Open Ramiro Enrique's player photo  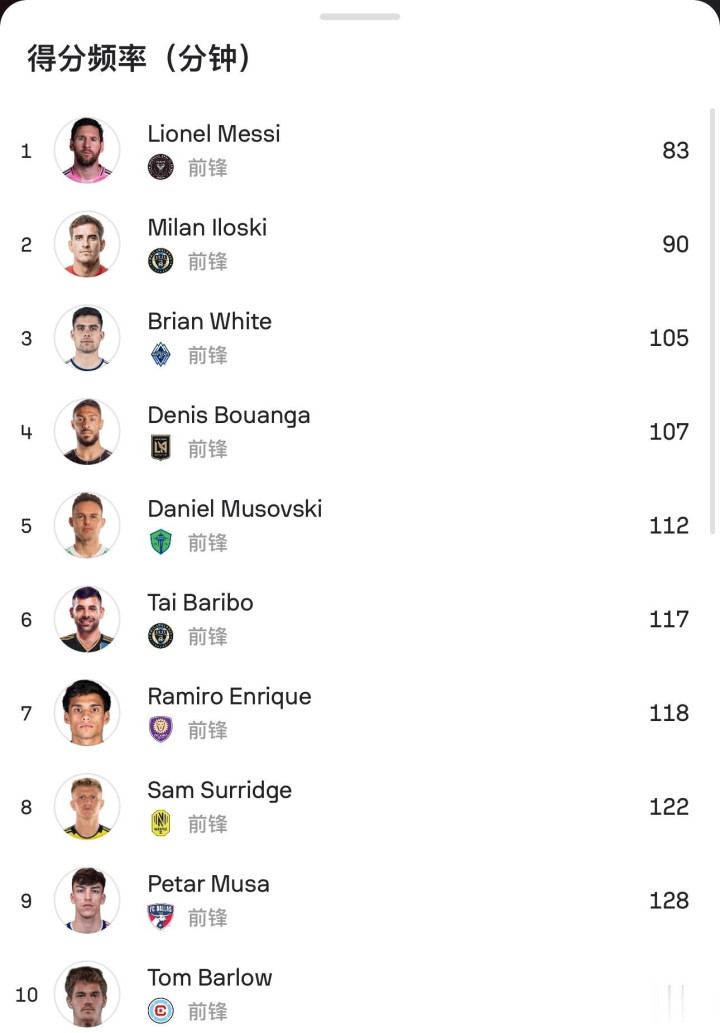click(x=87, y=713)
